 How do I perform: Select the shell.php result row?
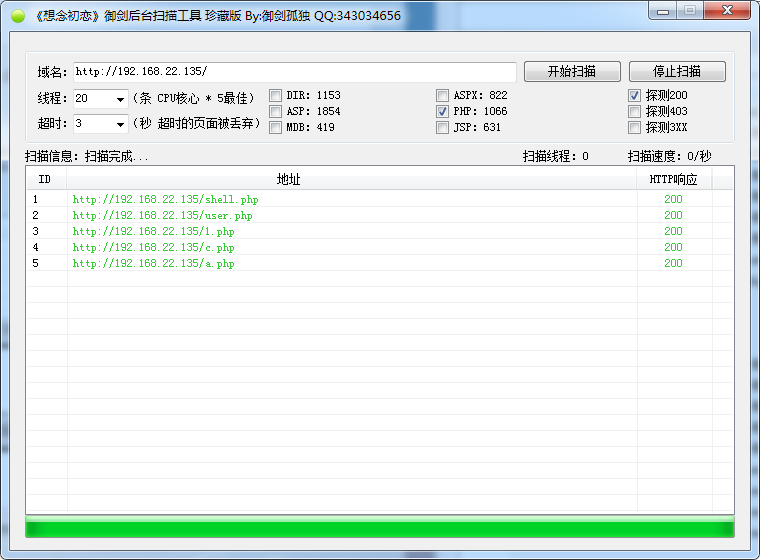point(380,199)
